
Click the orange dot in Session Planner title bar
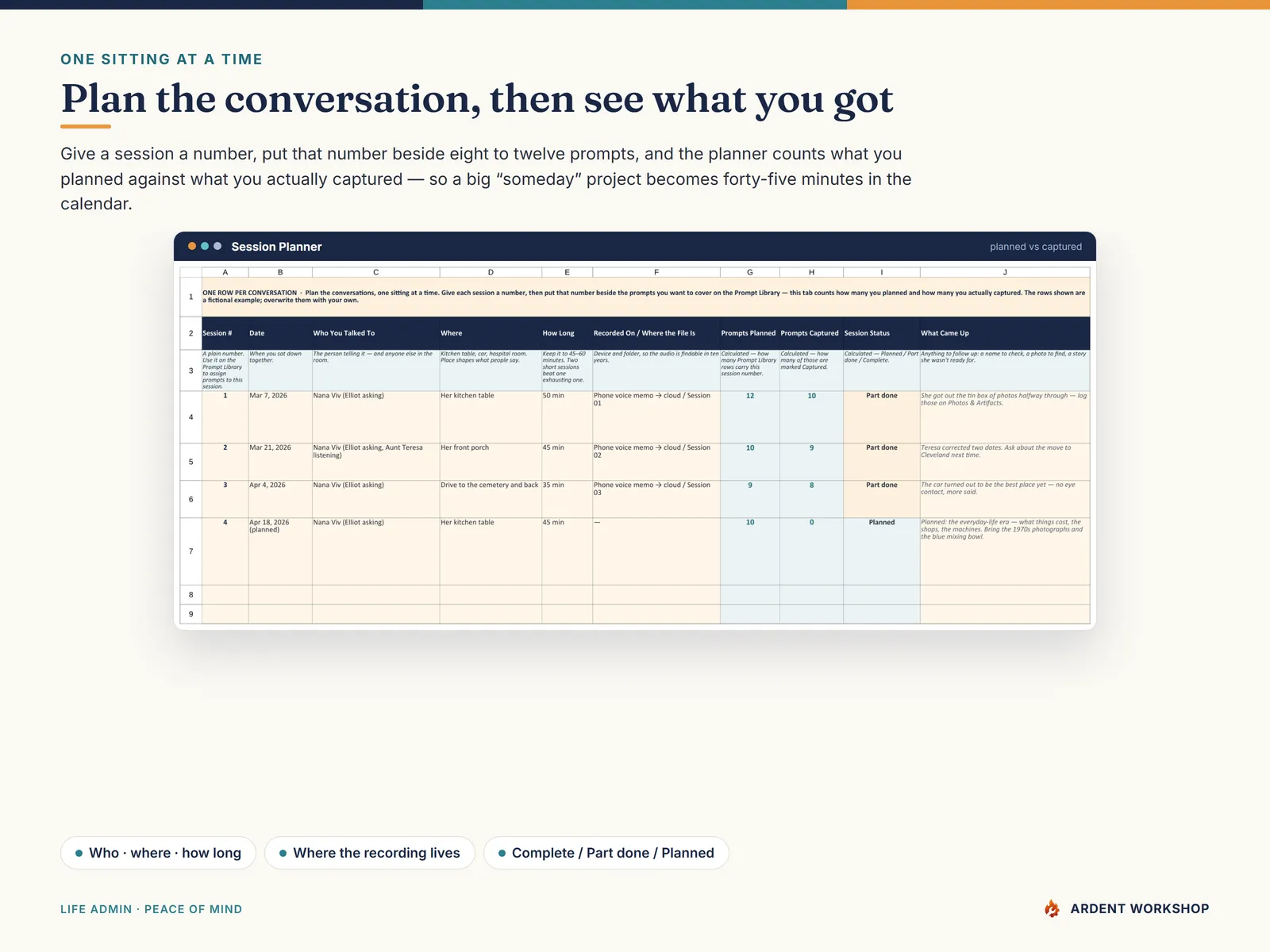coord(192,246)
